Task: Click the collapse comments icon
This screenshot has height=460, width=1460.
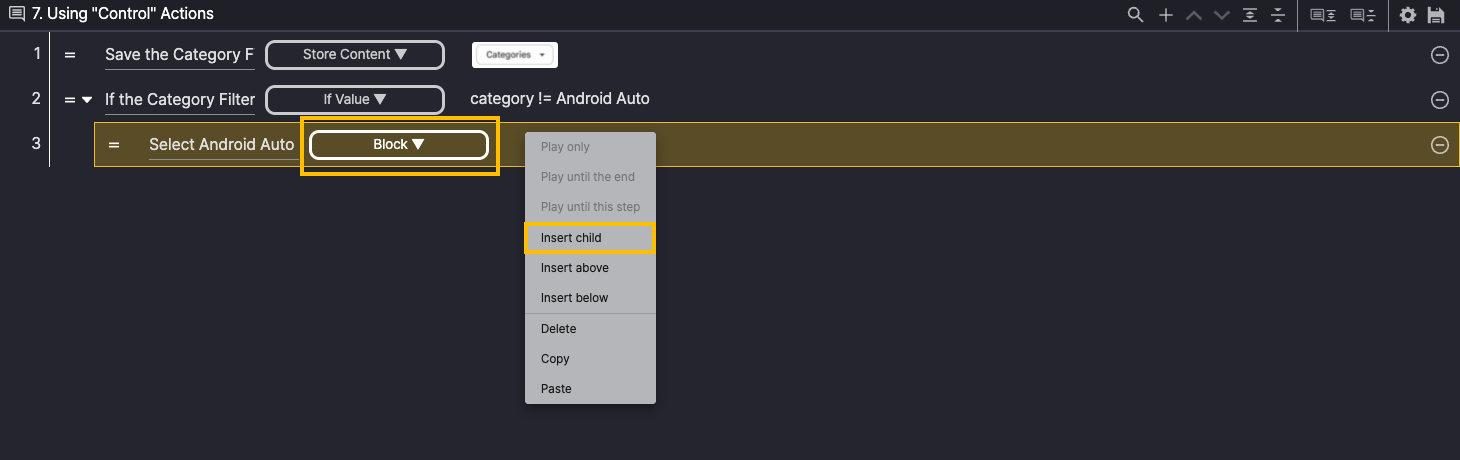Action: [x=1362, y=15]
